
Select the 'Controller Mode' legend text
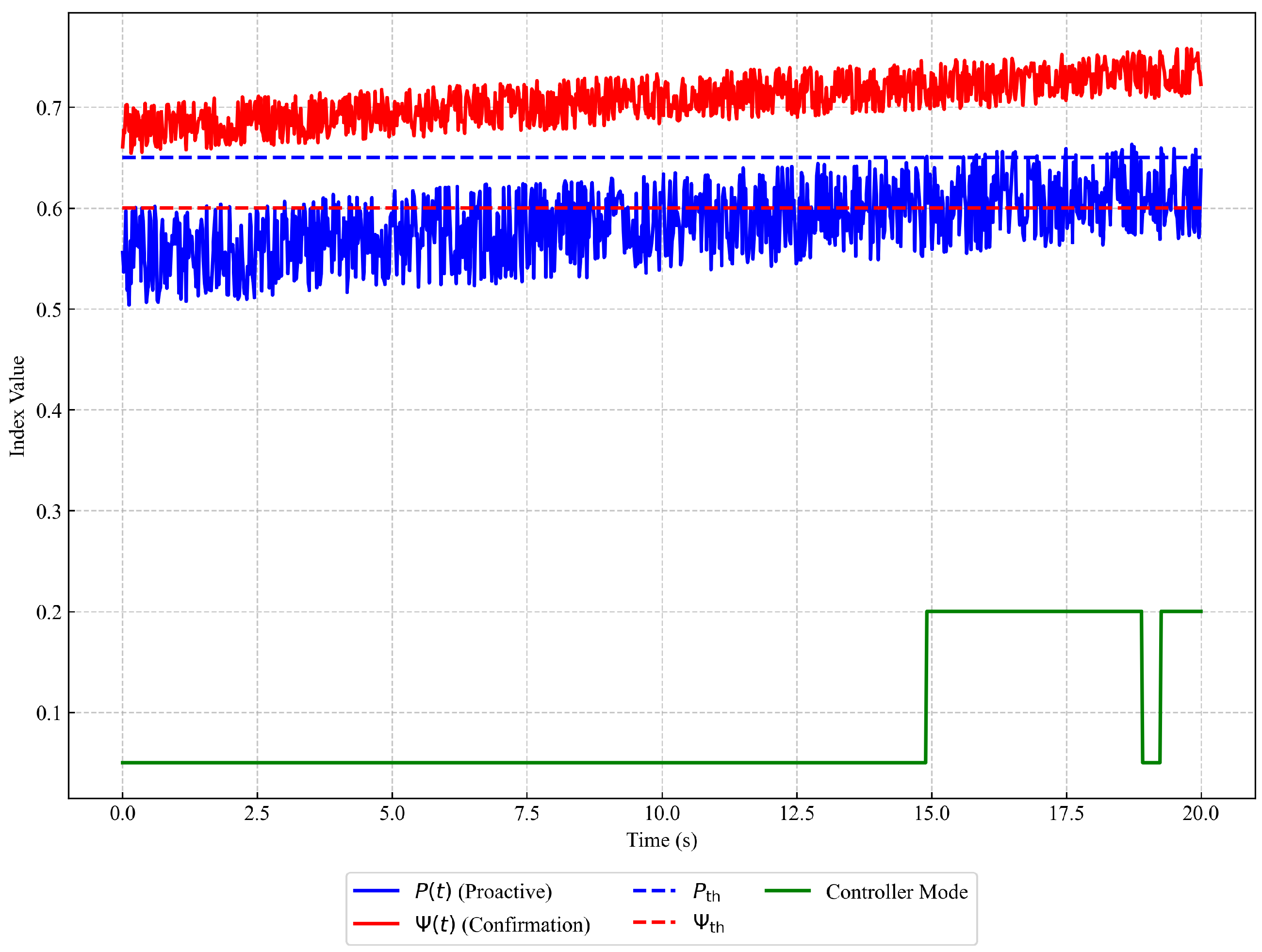pyautogui.click(x=896, y=891)
